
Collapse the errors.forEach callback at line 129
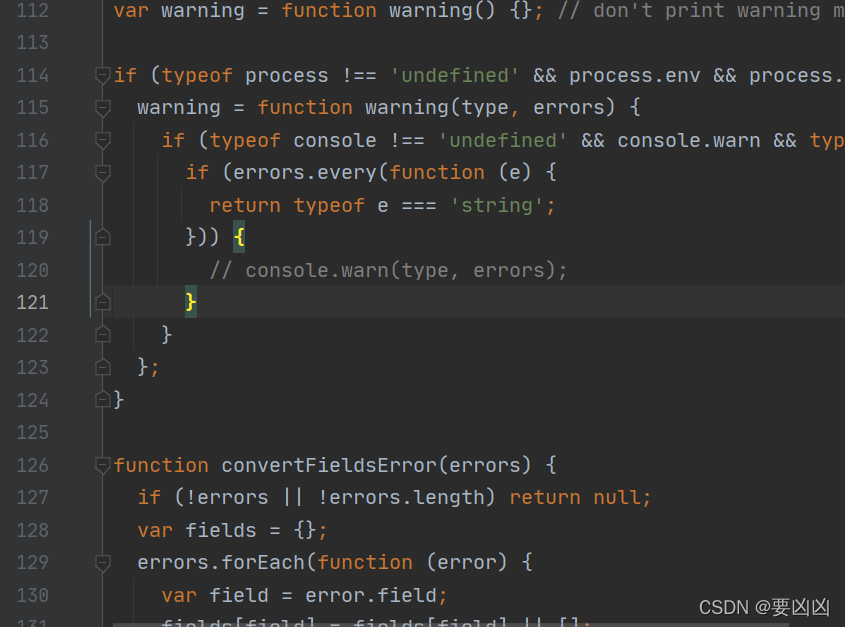(x=101, y=562)
